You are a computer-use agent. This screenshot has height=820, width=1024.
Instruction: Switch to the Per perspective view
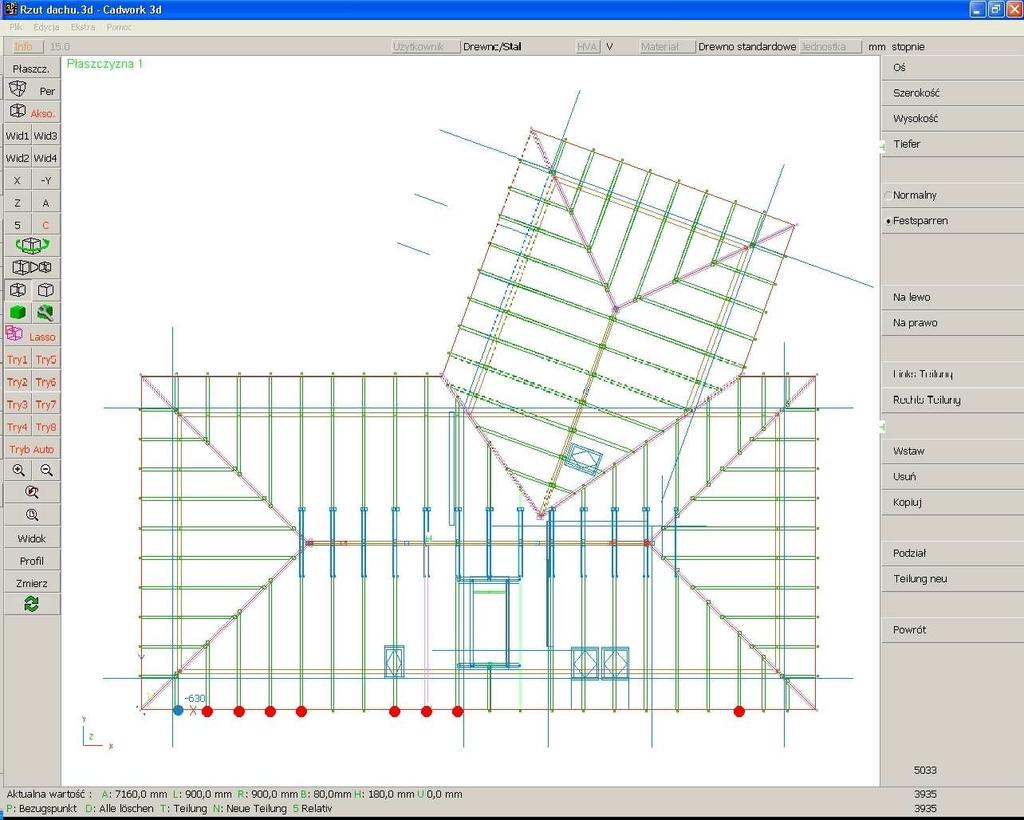click(x=31, y=90)
